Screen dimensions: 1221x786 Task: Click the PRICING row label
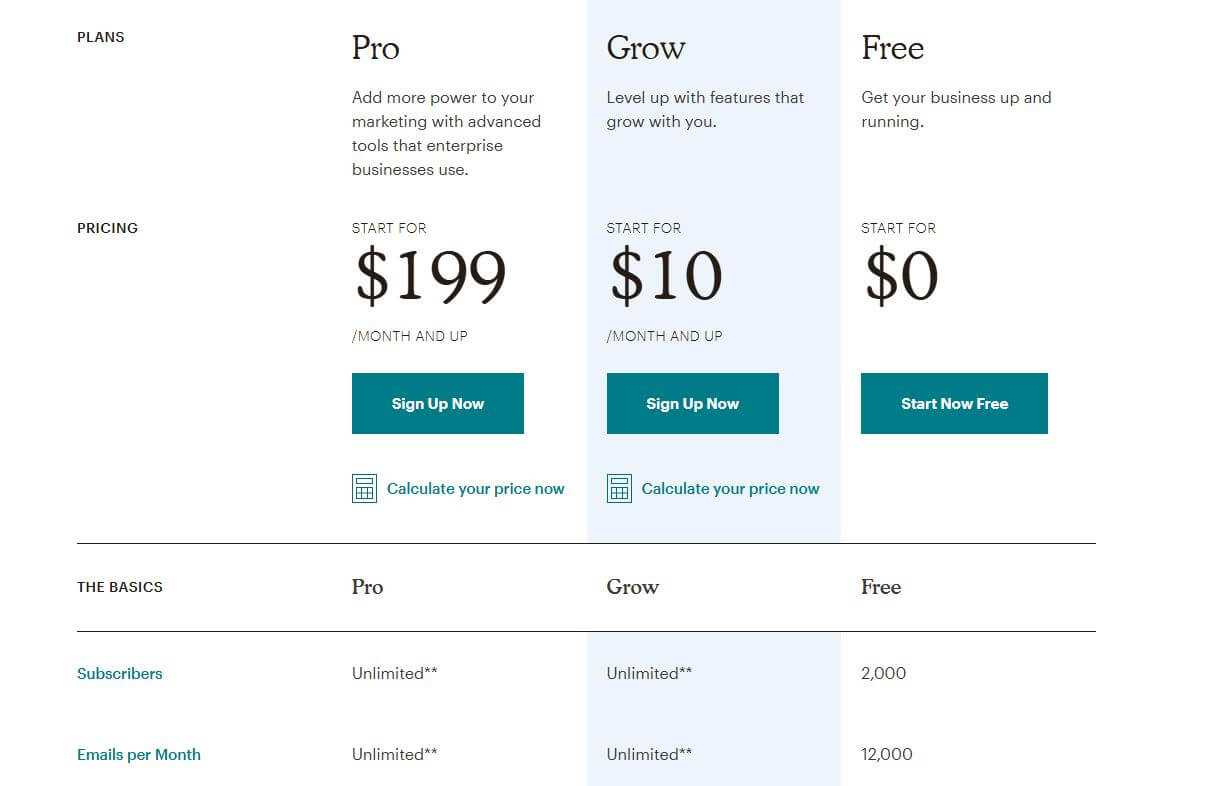(106, 228)
